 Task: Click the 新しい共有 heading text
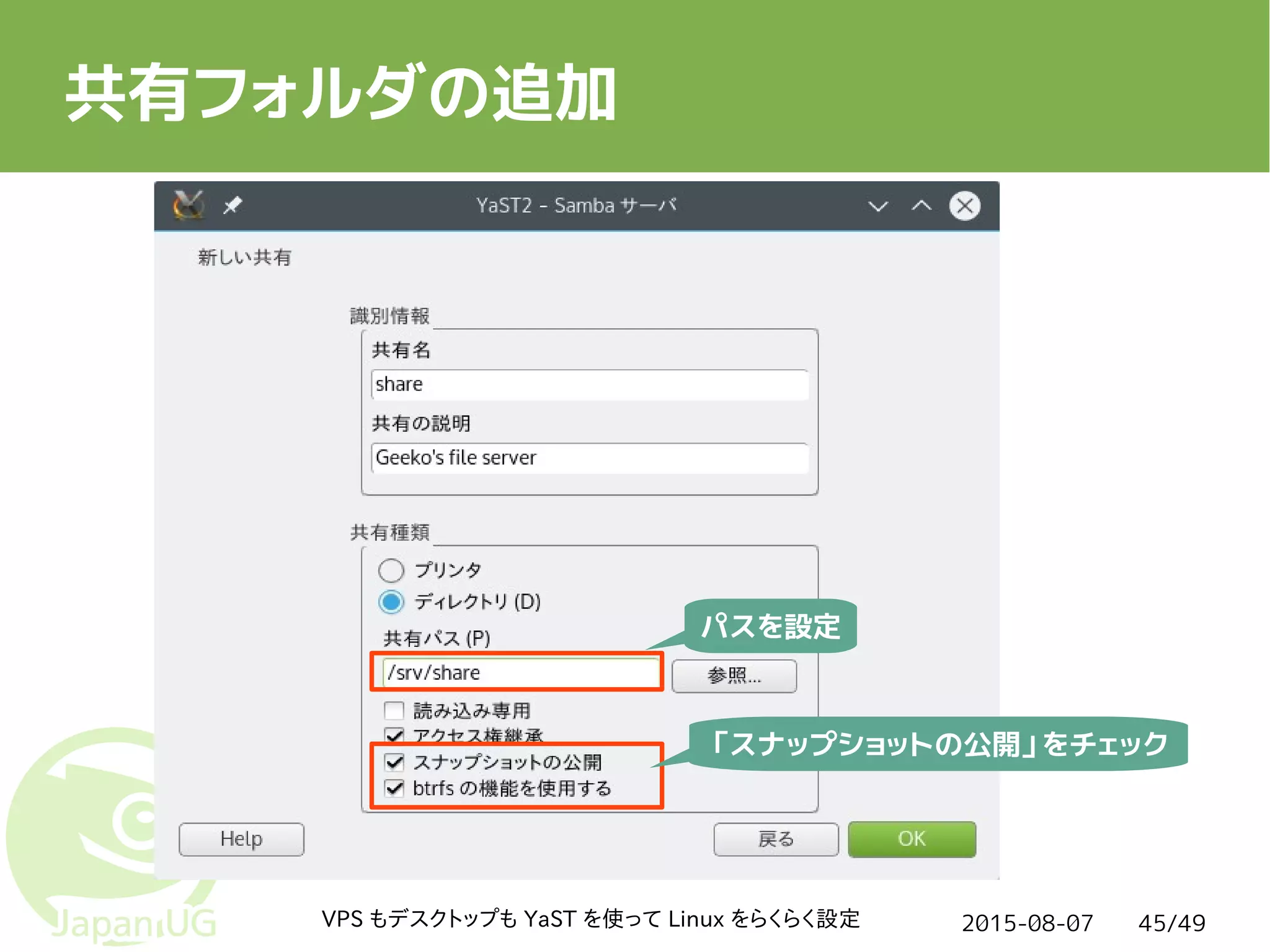coord(244,257)
